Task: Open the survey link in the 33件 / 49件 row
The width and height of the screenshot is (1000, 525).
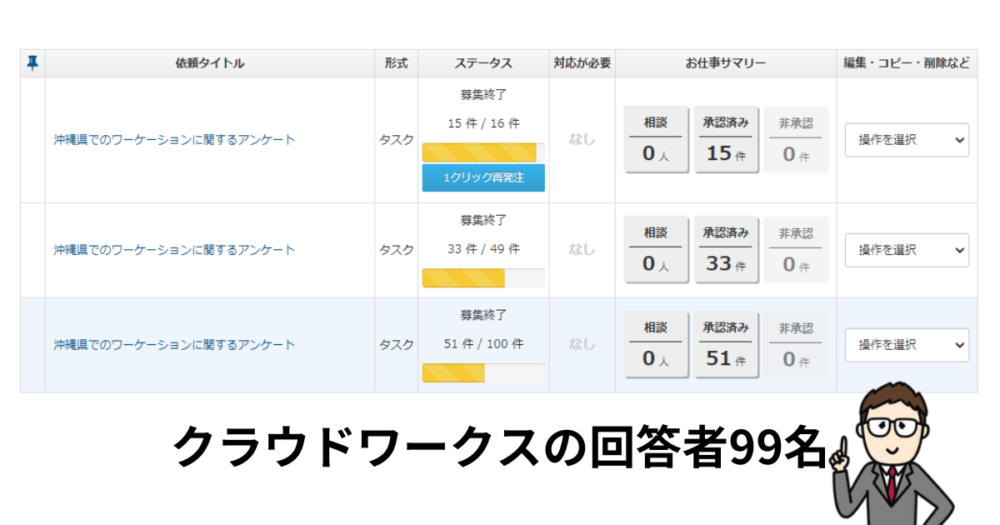Action: 174,250
